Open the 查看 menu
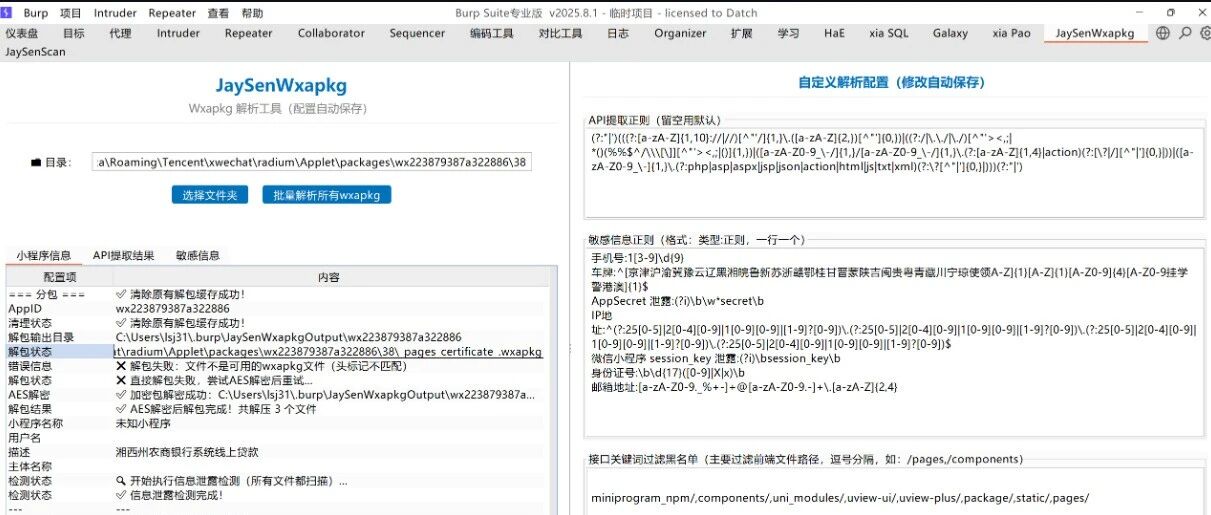 [218, 14]
